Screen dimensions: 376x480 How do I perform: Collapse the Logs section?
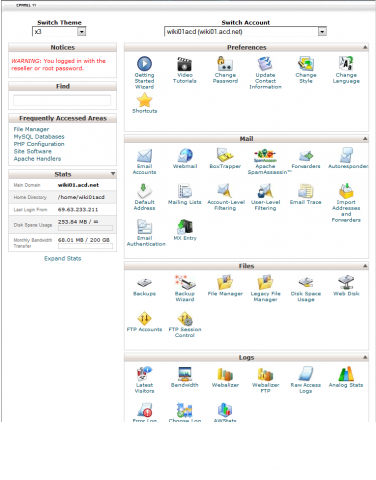365,357
